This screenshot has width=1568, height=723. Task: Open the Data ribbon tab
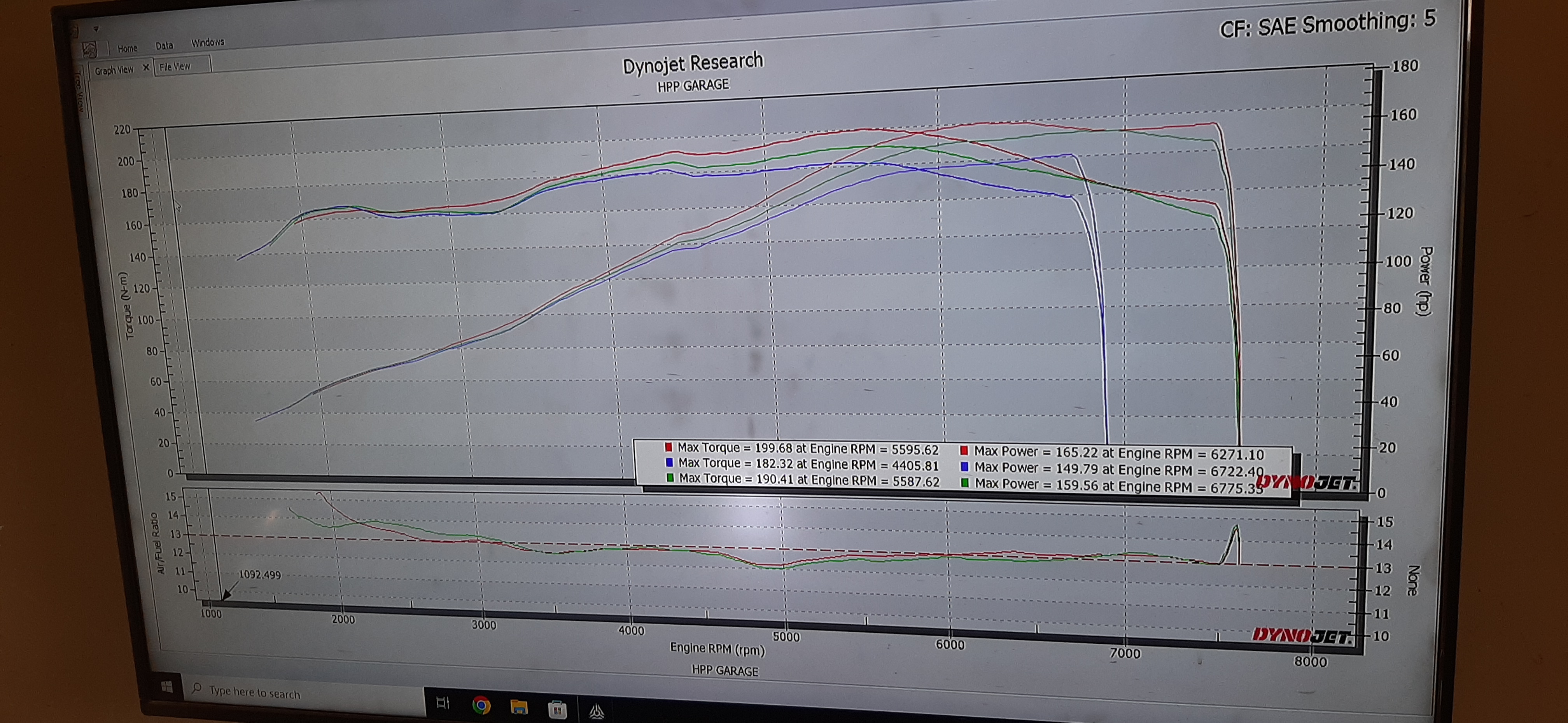click(164, 45)
